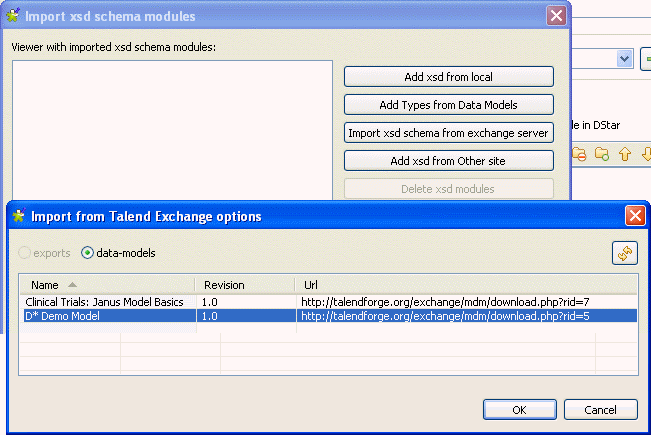Sort by Url column header

pos(466,285)
